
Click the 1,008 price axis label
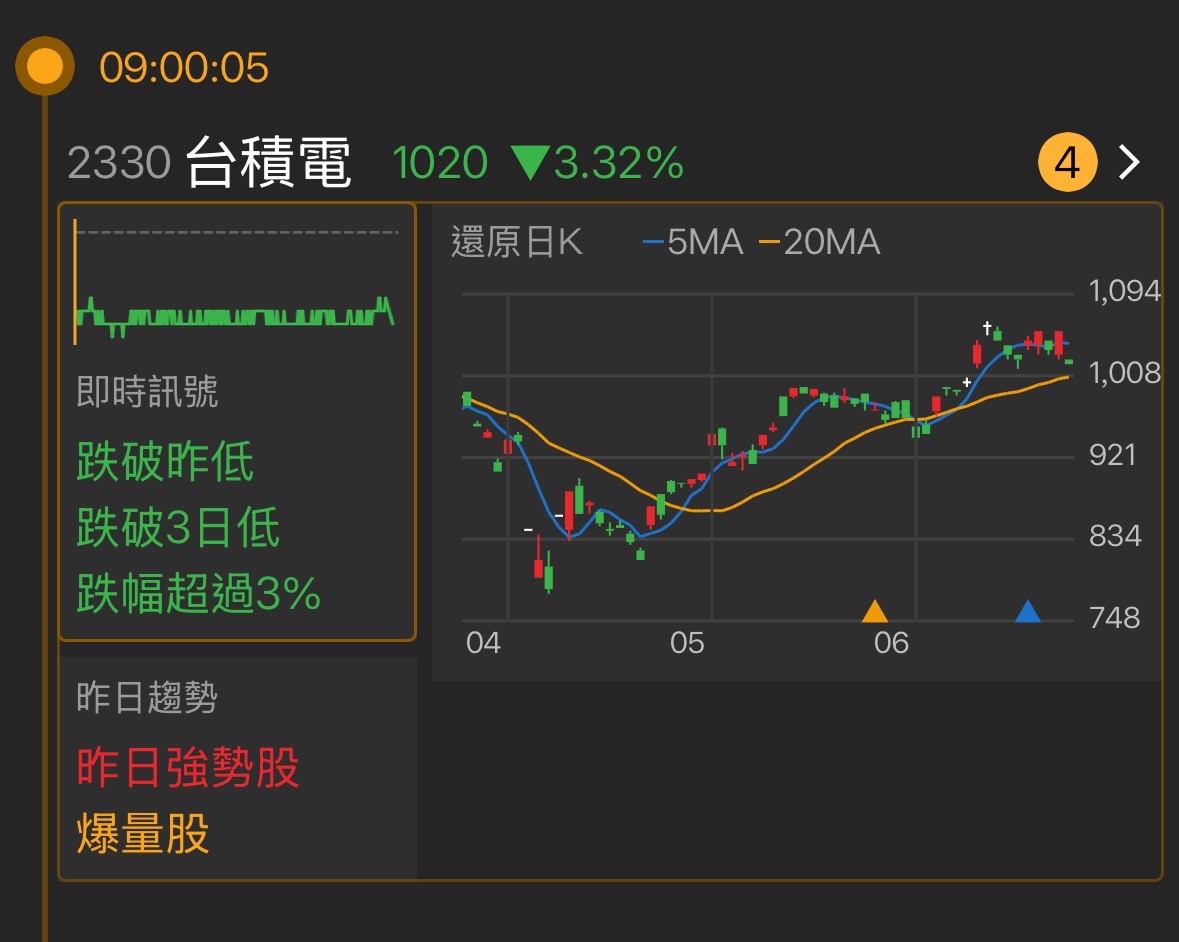point(1124,372)
